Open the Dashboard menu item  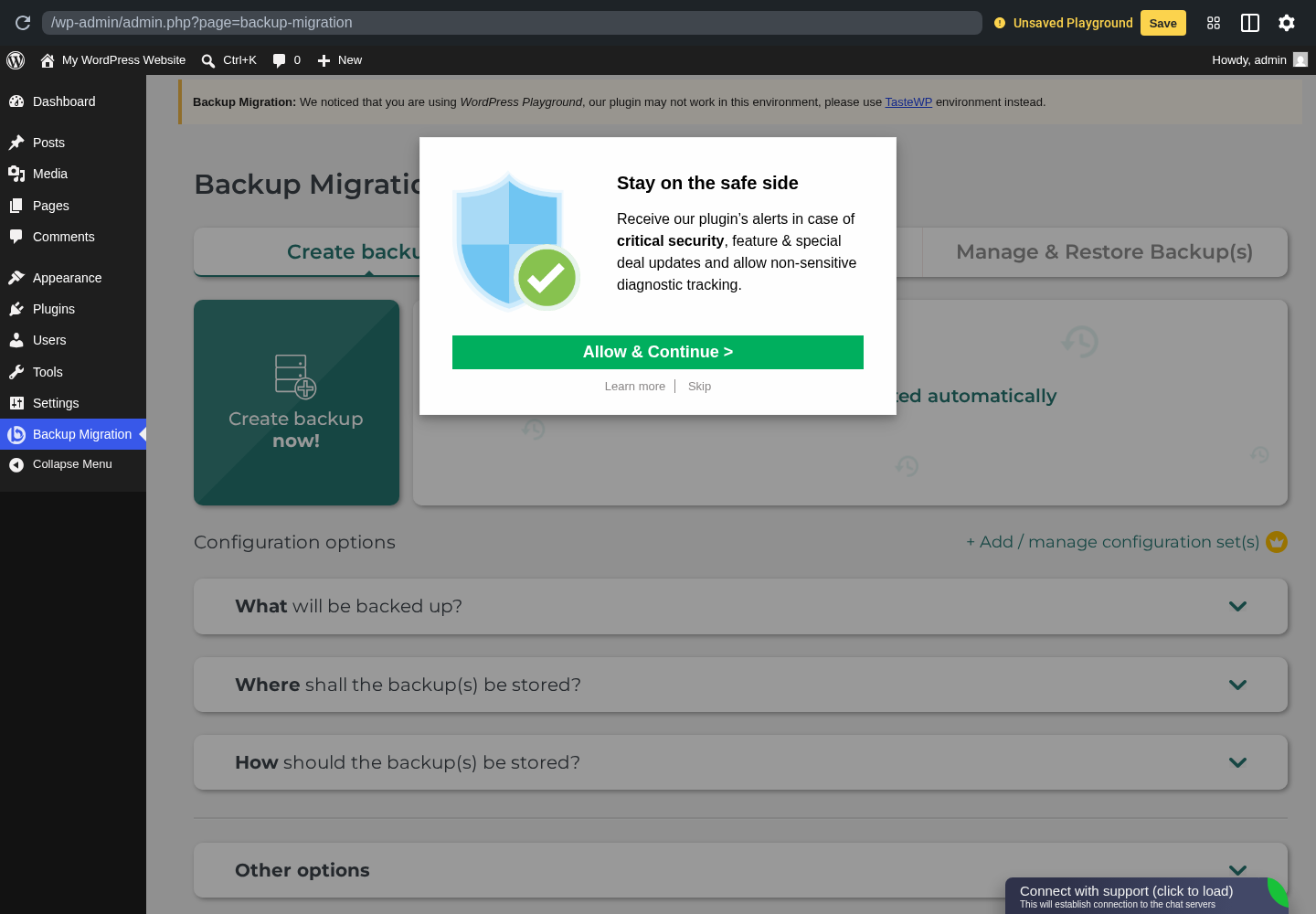coord(73,101)
